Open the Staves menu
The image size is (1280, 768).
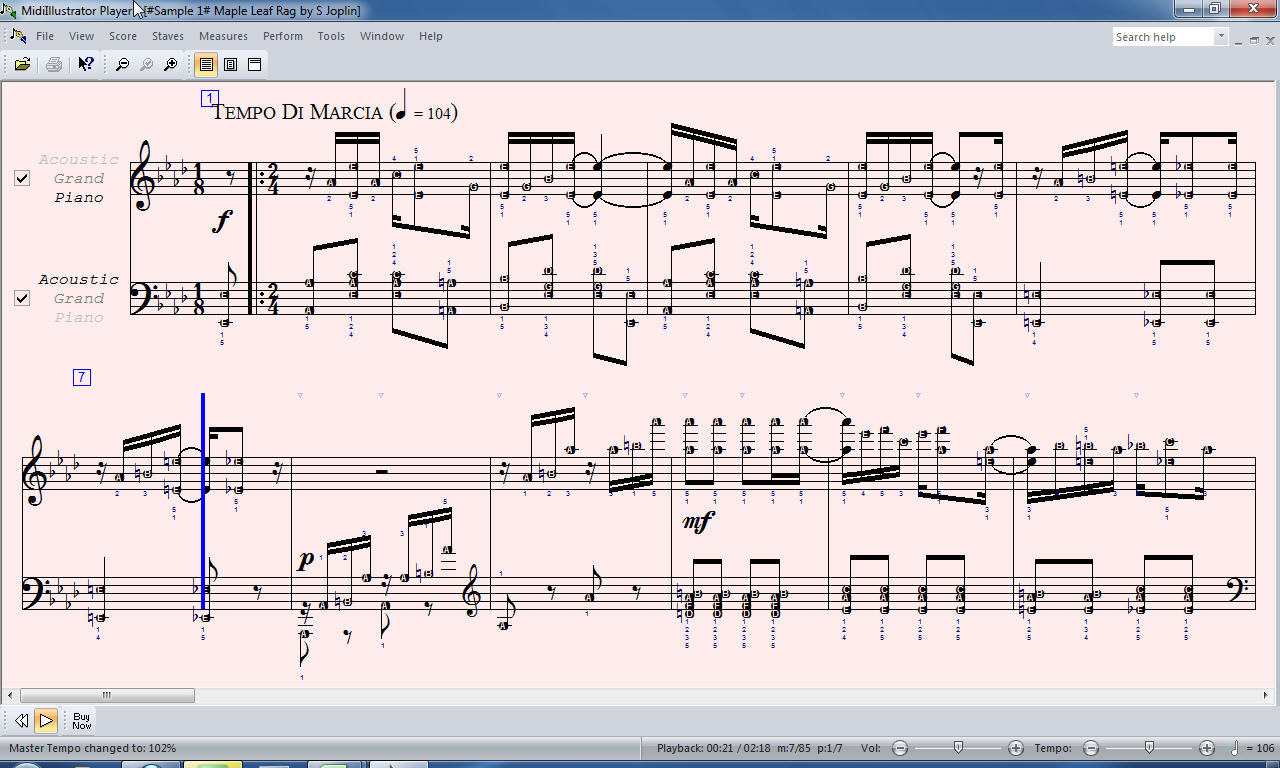click(168, 36)
